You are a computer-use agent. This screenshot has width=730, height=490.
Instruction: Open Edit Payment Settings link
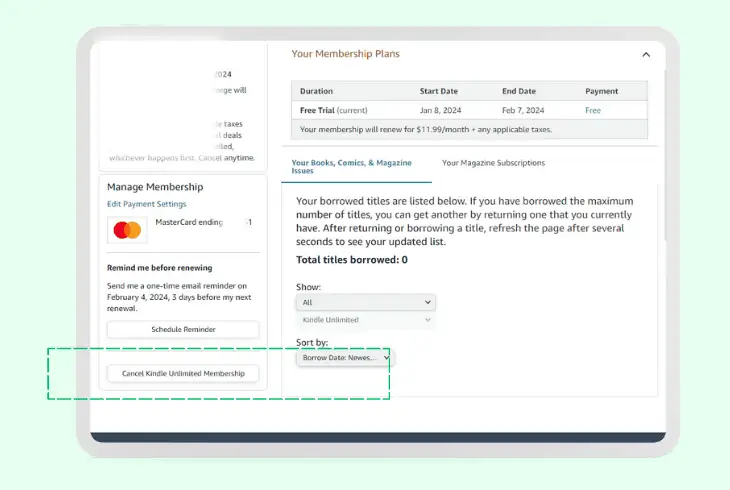pyautogui.click(x=147, y=204)
